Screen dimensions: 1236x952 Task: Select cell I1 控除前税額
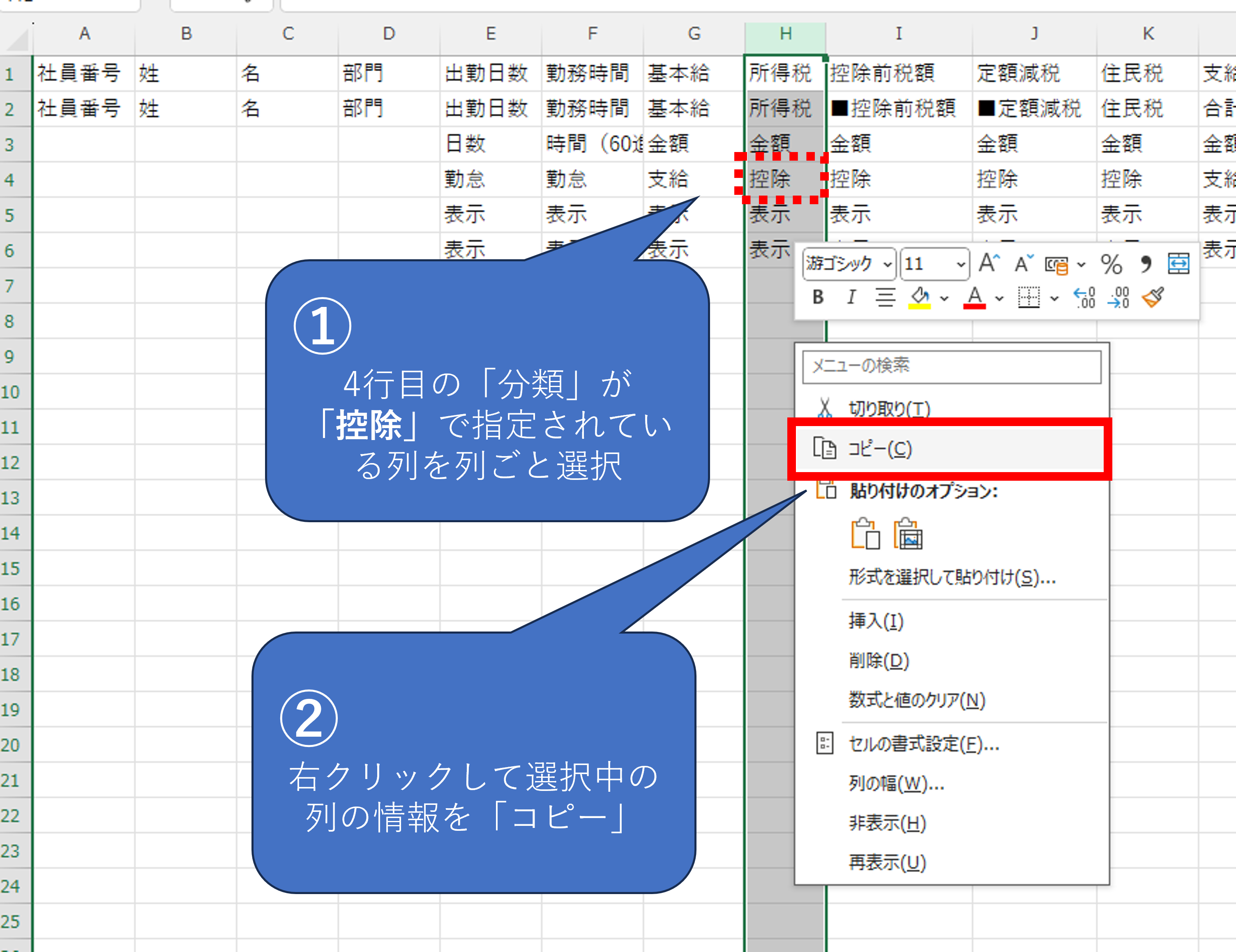[899, 74]
